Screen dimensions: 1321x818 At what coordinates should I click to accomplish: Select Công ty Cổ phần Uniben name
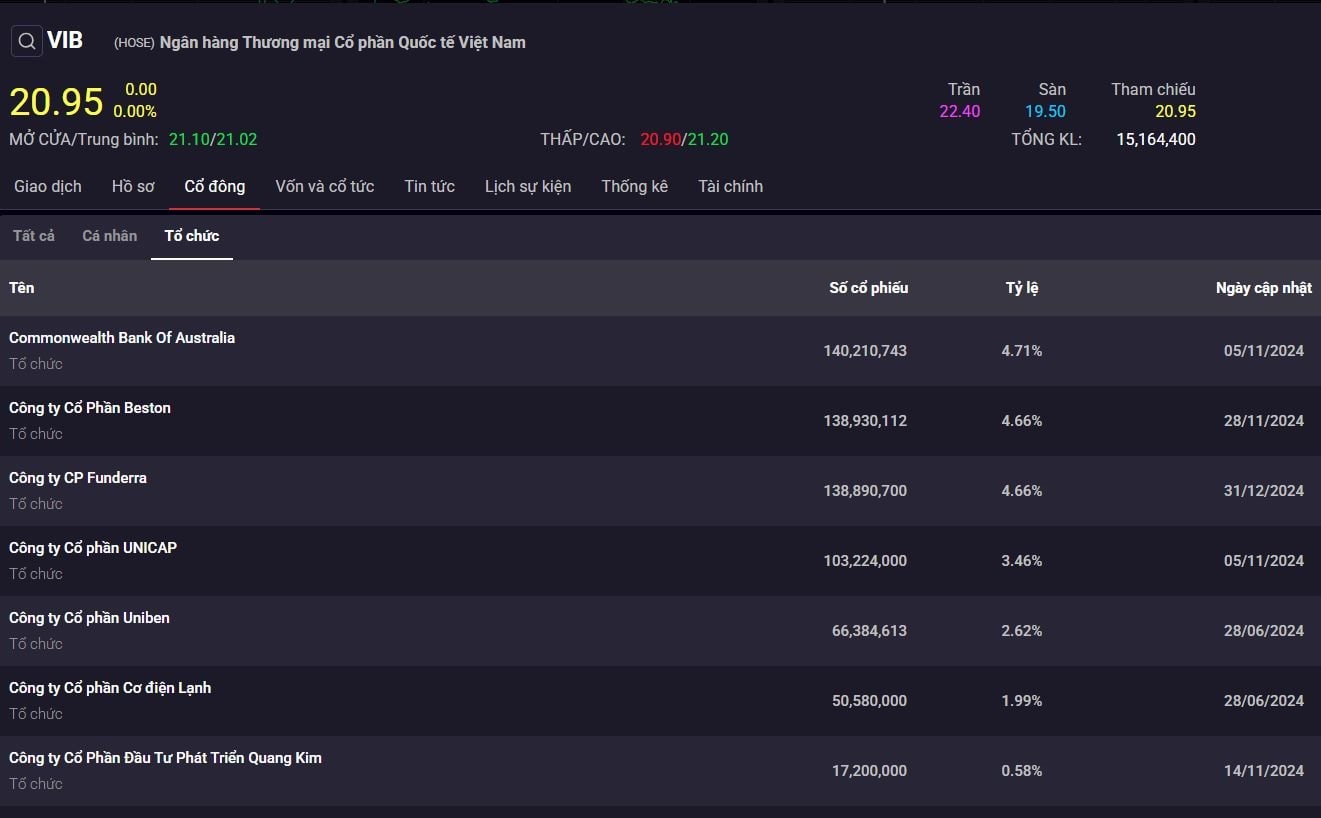click(x=90, y=618)
